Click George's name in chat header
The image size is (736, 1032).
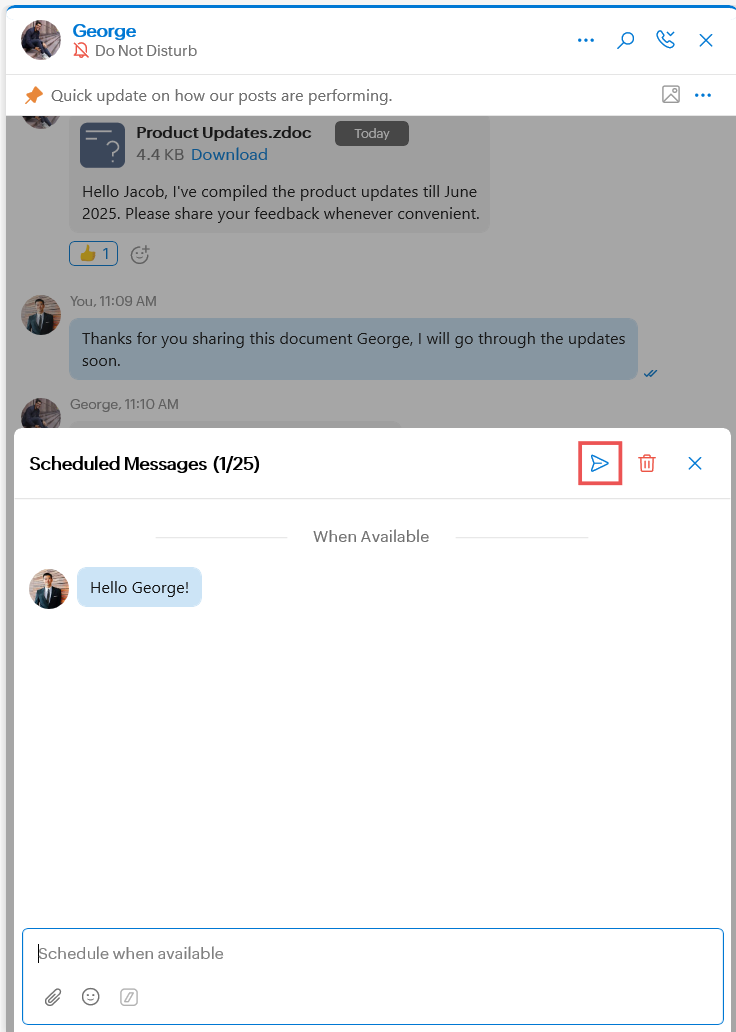[104, 31]
